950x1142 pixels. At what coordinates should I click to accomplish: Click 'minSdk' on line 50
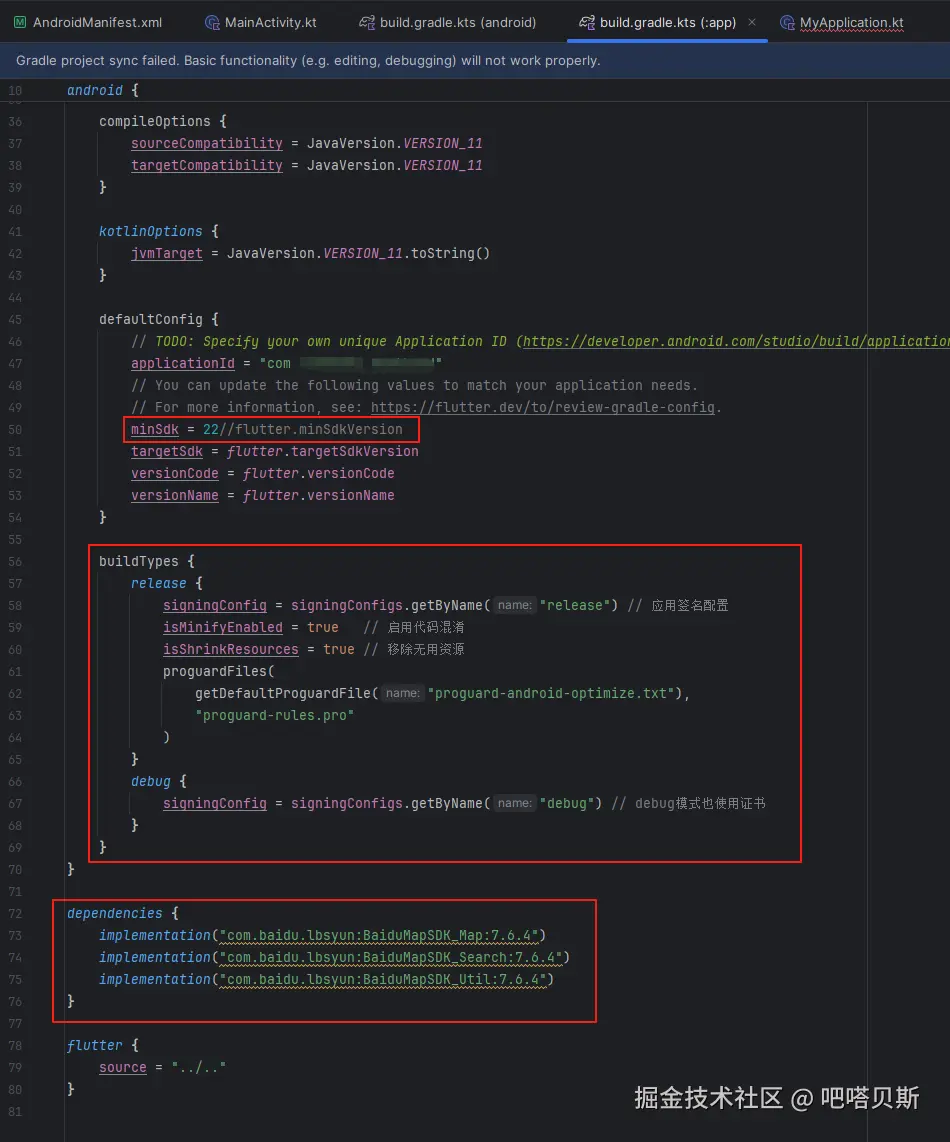(154, 429)
